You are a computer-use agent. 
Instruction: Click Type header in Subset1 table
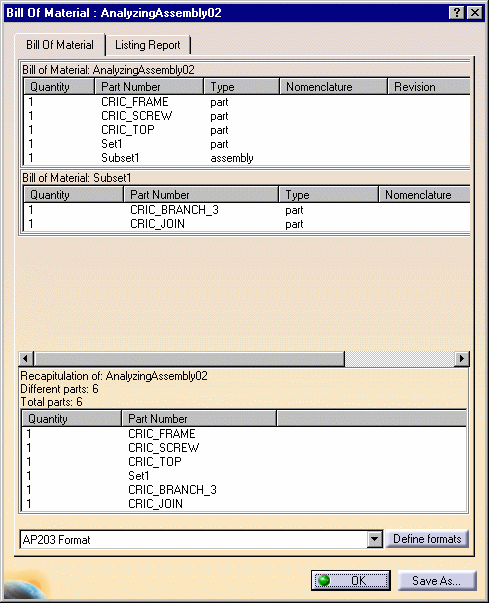point(328,195)
